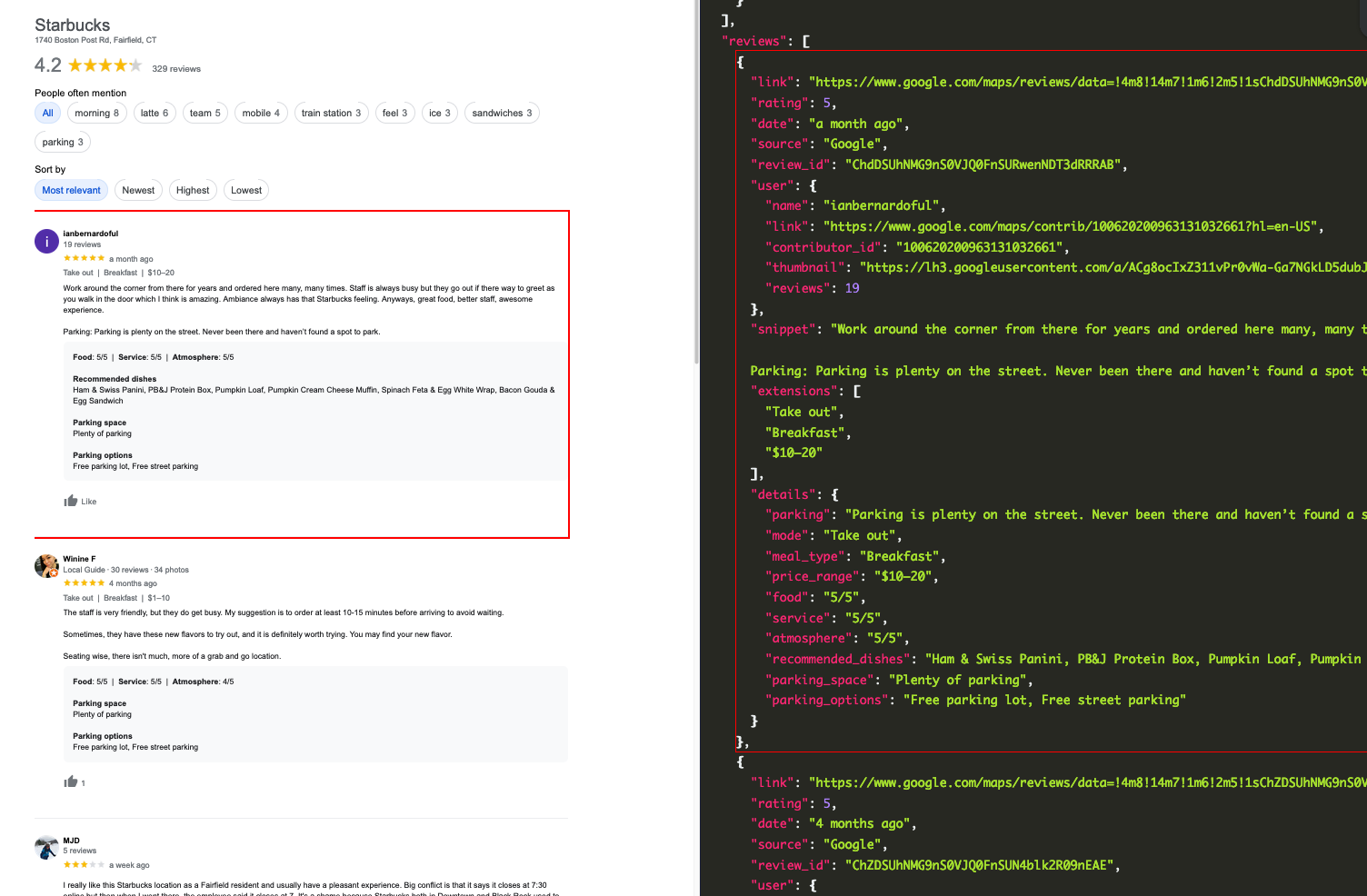1367x896 pixels.
Task: Click the "4.2" average rating number
Action: [48, 65]
